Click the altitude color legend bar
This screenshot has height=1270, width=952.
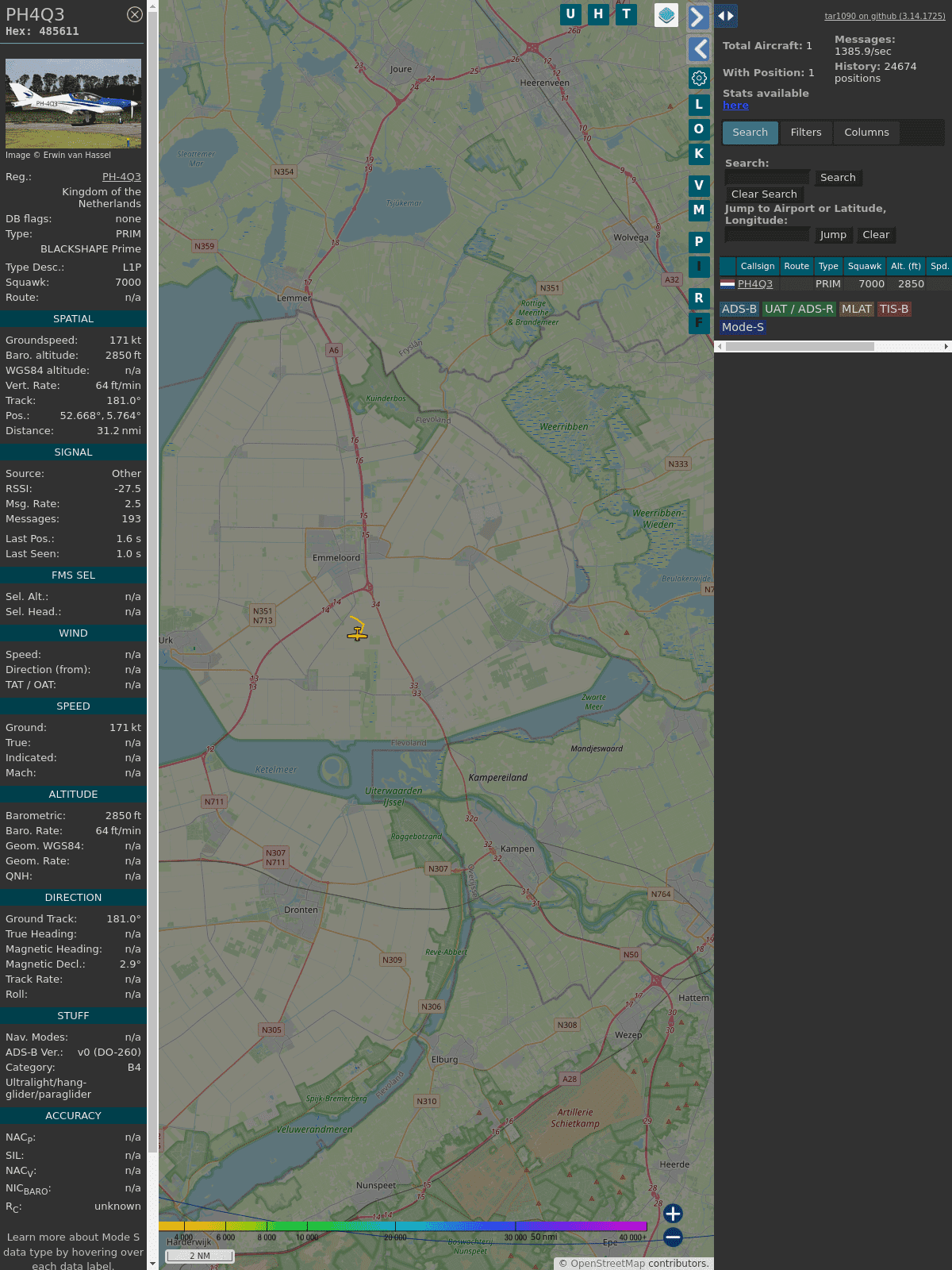[403, 1226]
